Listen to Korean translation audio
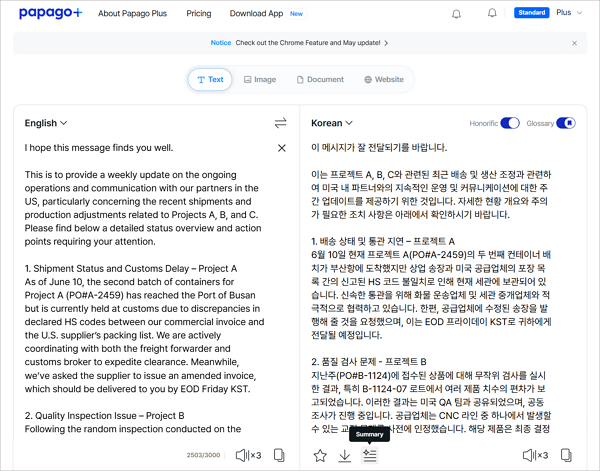The height and width of the screenshot is (471, 600). click(532, 455)
